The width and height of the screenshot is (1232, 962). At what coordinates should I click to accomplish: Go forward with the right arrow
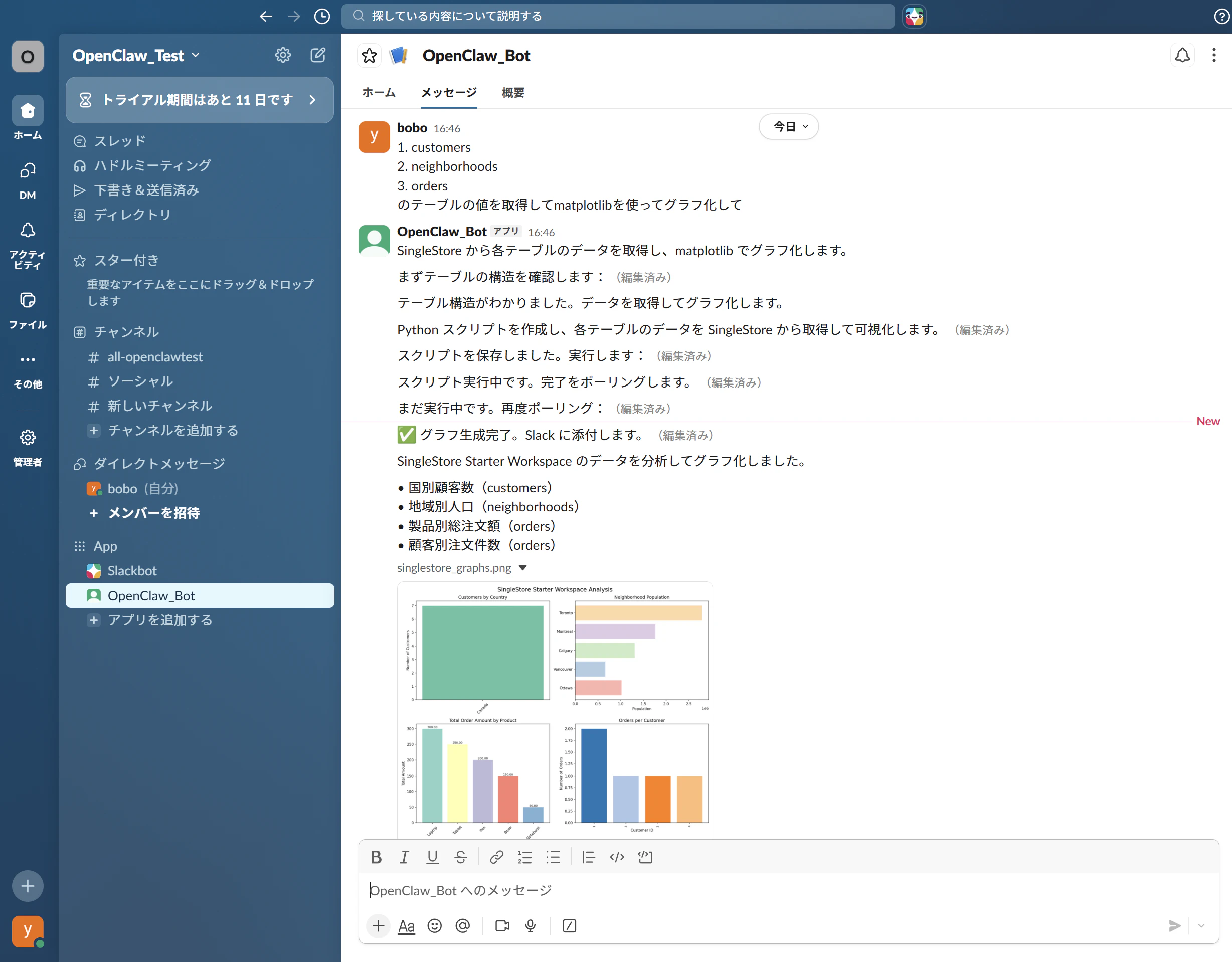(294, 17)
